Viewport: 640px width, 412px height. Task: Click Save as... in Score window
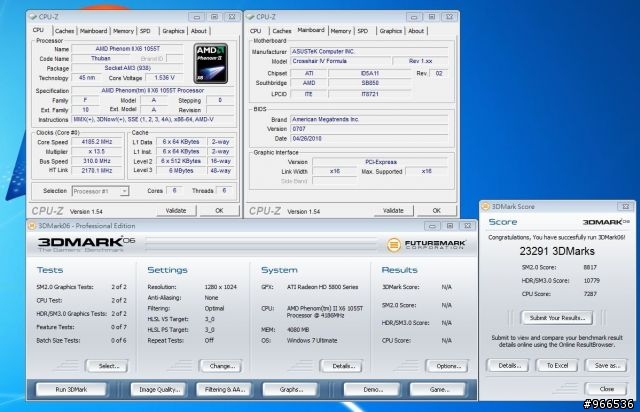[x=607, y=365]
